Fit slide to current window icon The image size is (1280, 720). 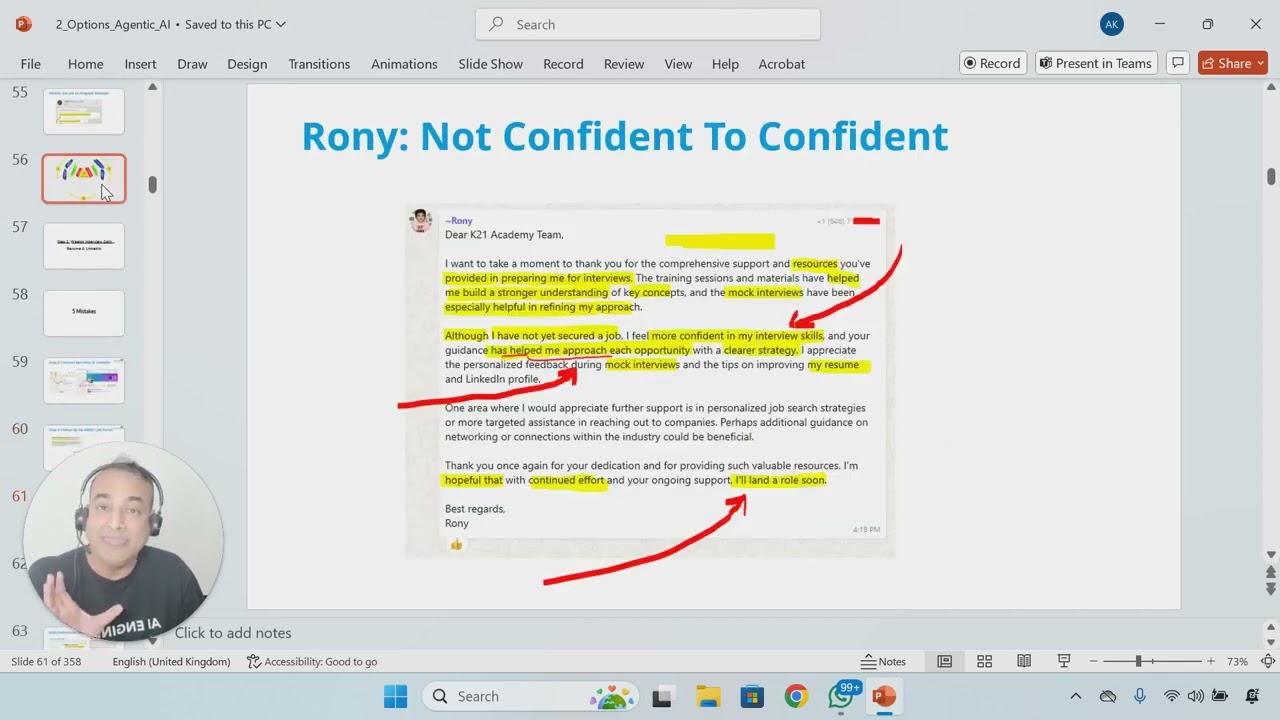point(1268,662)
